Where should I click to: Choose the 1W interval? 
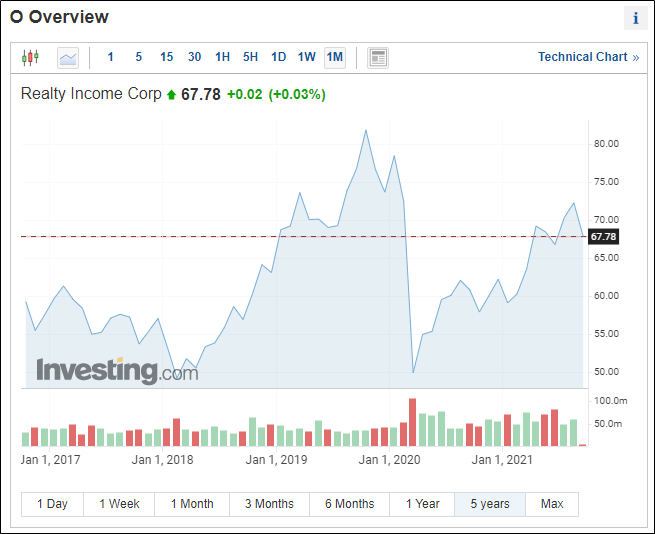click(306, 57)
